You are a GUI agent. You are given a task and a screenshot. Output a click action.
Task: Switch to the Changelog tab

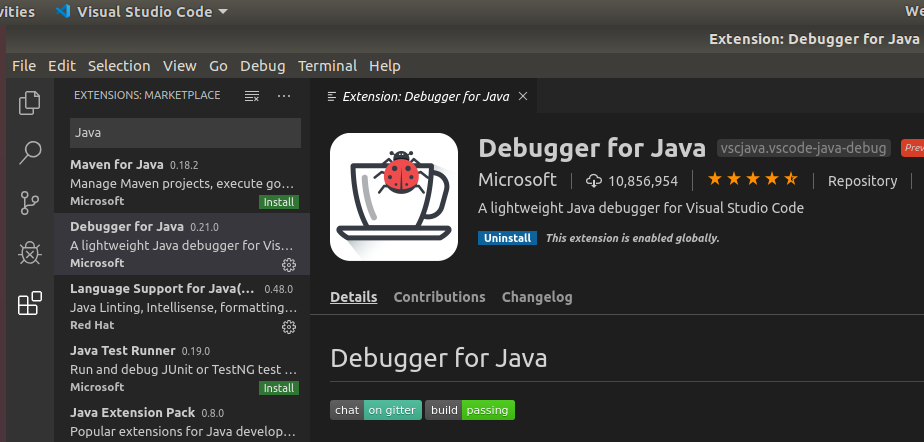pos(537,297)
